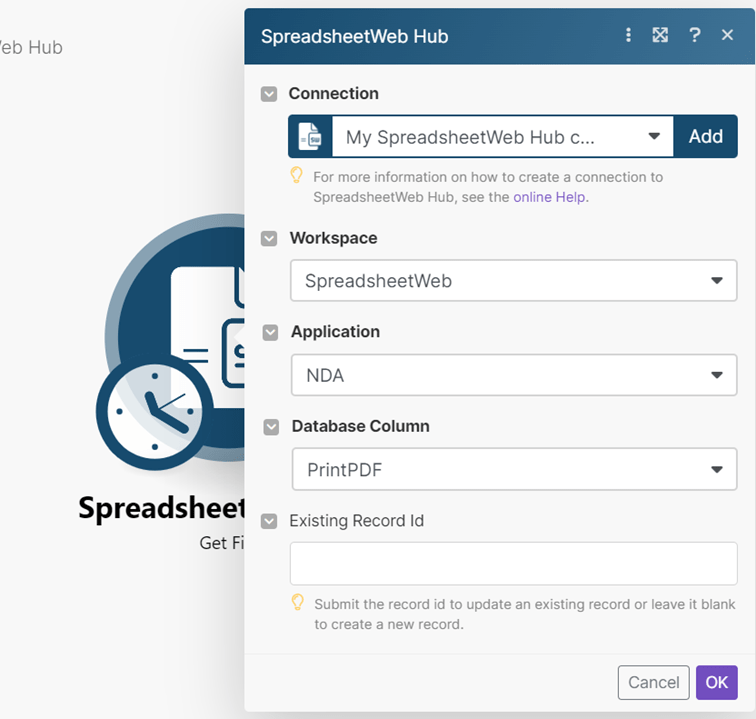Collapse the Workspace section toggle
Screen dimensions: 756x719
click(269, 238)
